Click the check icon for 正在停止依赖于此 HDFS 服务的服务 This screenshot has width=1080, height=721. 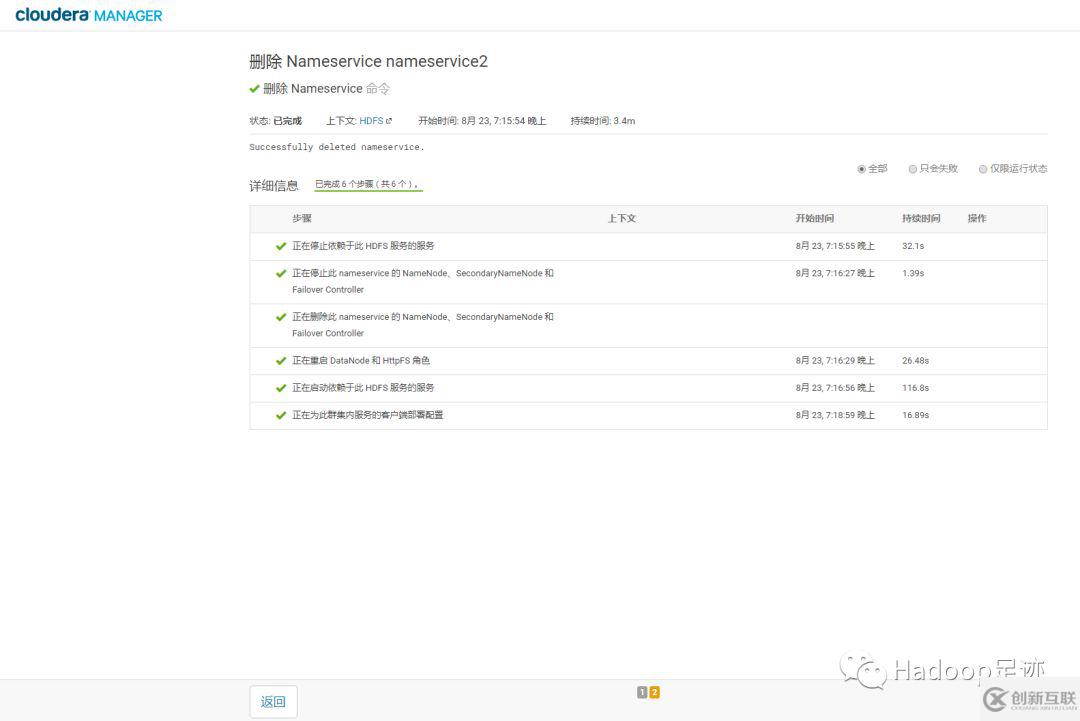(x=280, y=246)
